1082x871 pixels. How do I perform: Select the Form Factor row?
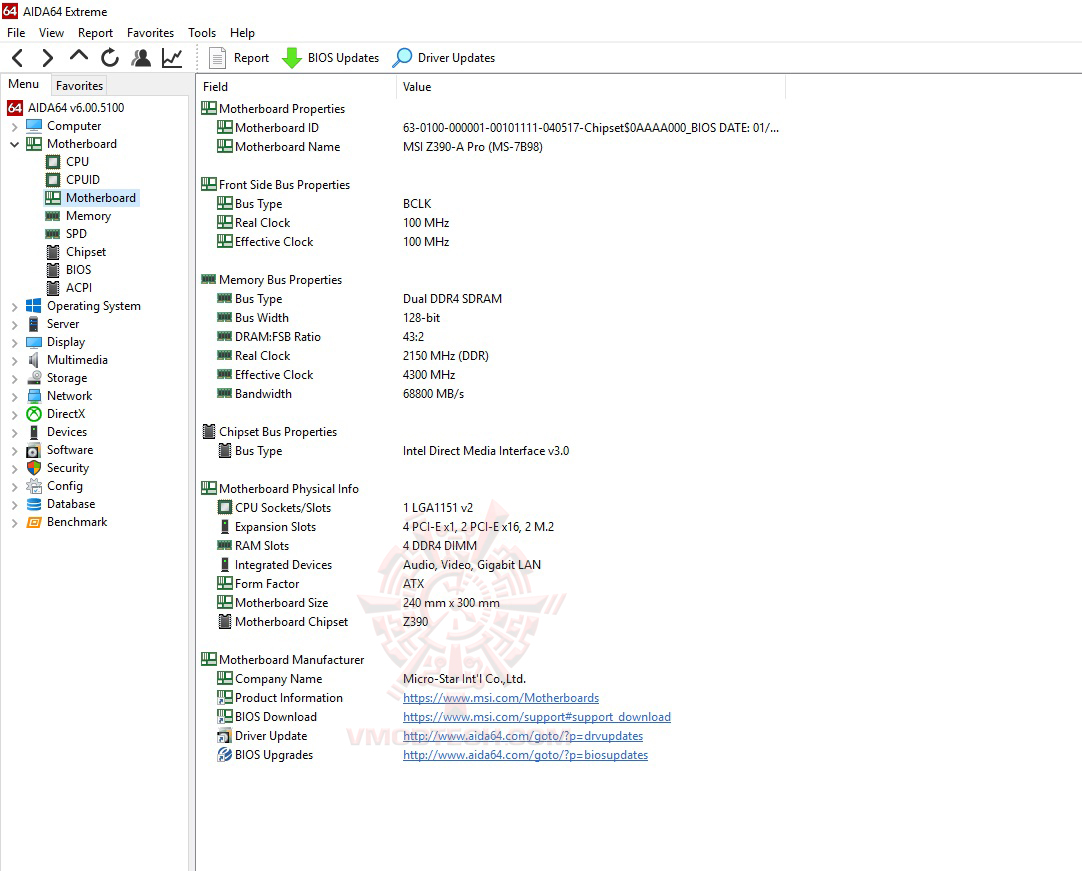point(491,584)
